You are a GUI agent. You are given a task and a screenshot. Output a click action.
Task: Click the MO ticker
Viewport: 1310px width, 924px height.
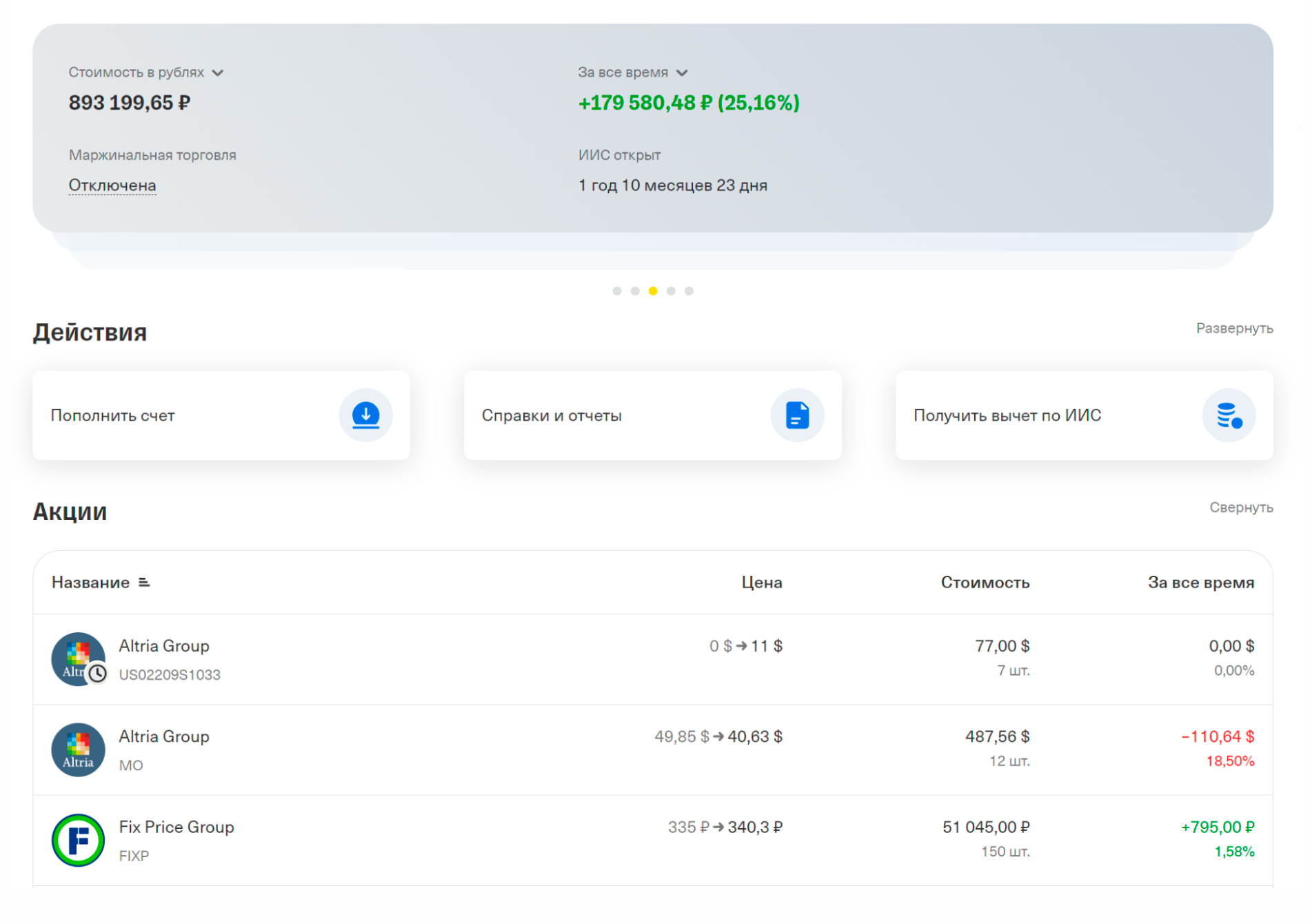(131, 765)
